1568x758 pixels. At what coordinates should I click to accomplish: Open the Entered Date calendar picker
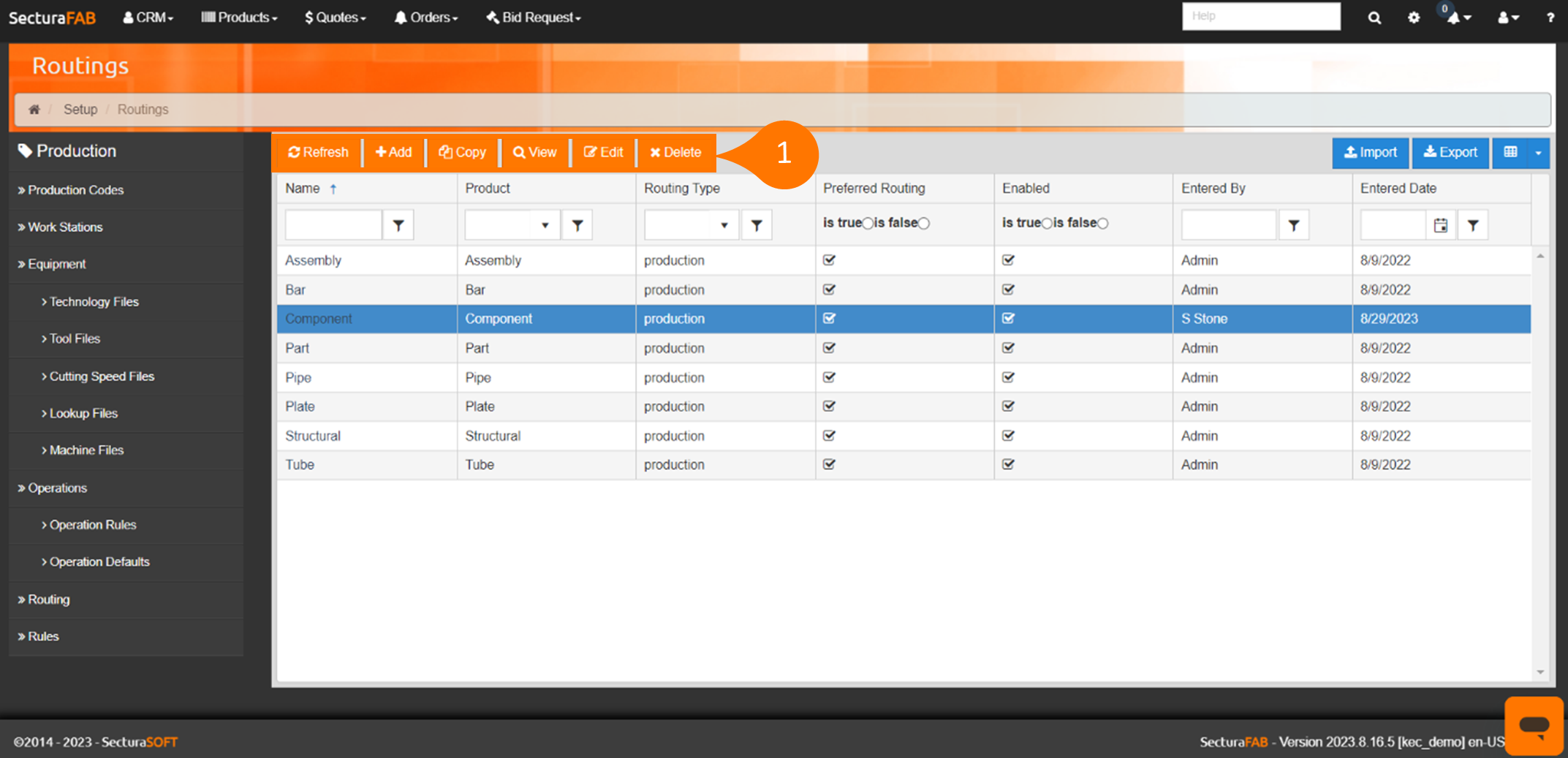tap(1440, 226)
